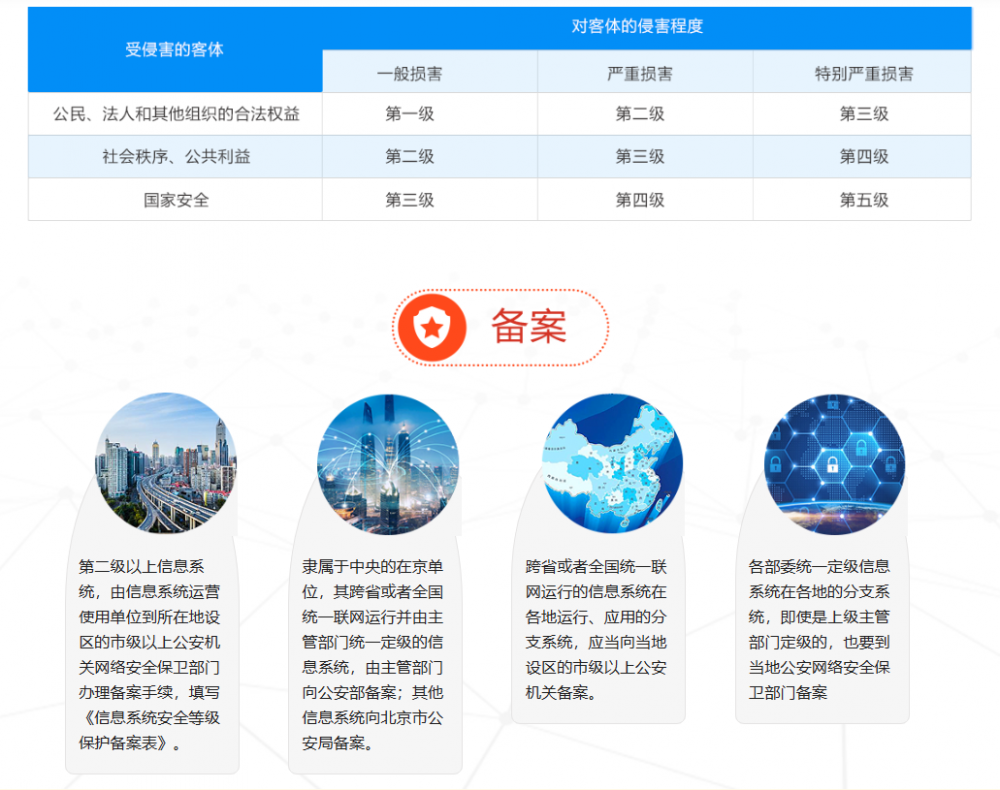
Task: Click the 第一级 cell in the table
Action: click(x=409, y=114)
